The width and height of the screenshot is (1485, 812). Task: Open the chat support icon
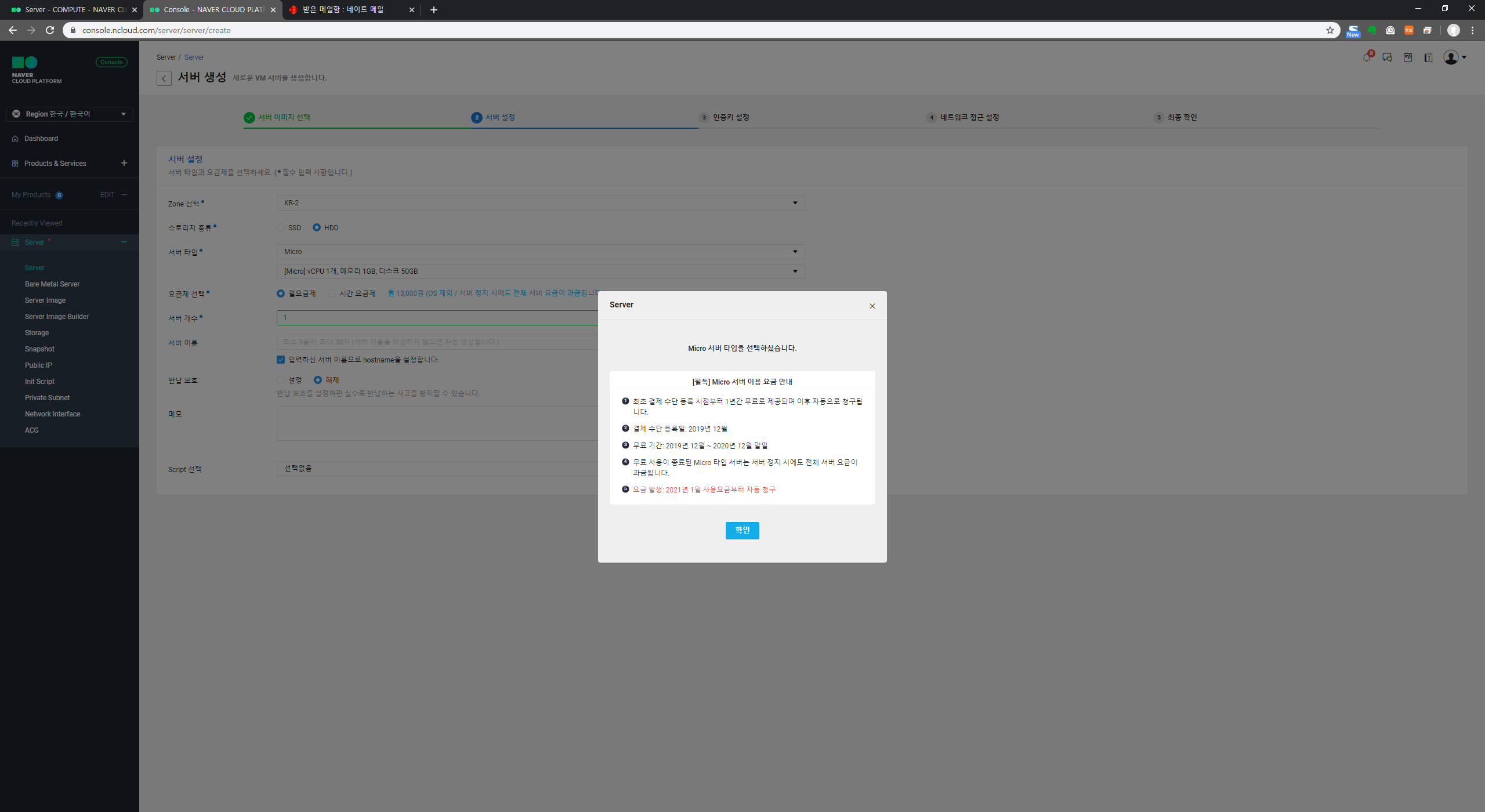point(1387,57)
